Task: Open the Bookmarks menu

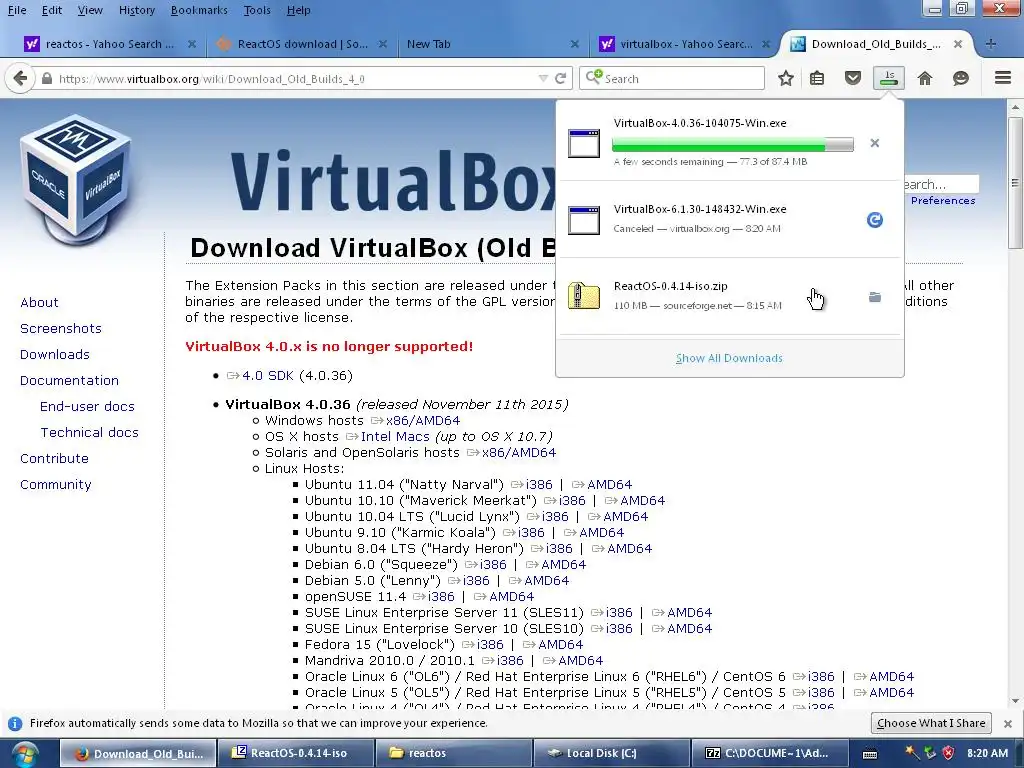Action: coord(199,10)
